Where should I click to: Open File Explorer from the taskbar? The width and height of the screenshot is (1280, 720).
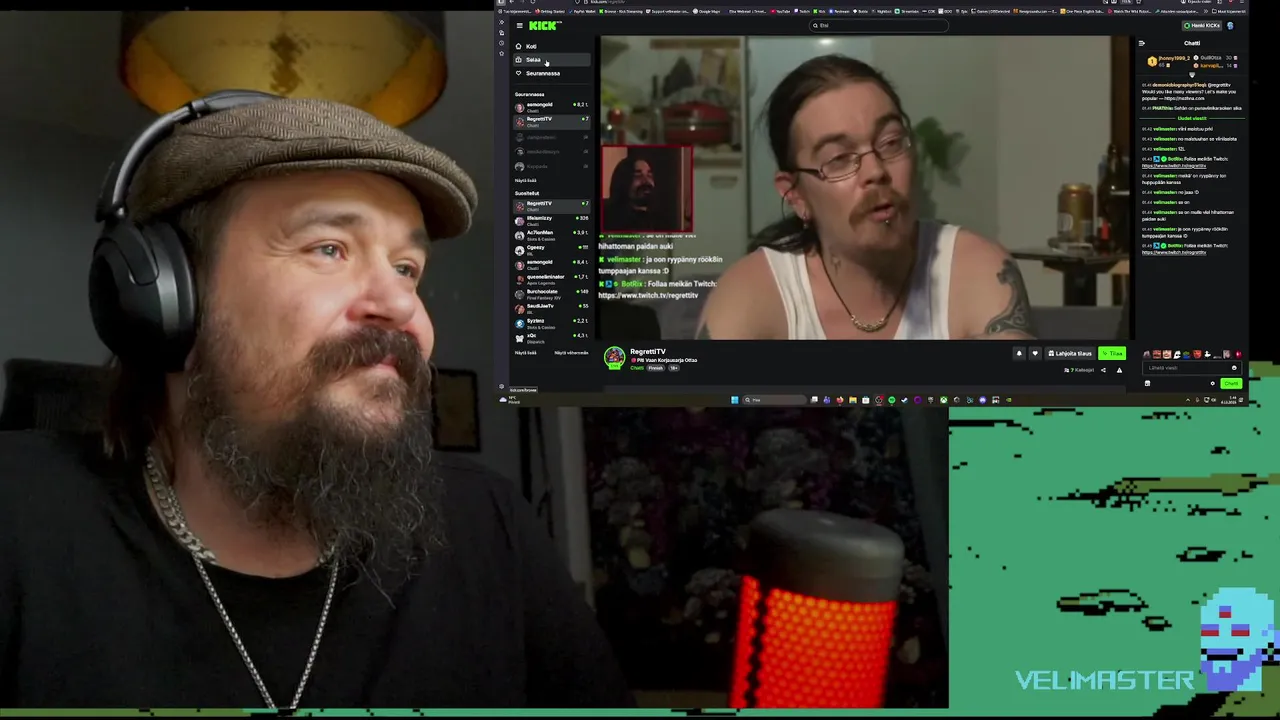(x=853, y=400)
